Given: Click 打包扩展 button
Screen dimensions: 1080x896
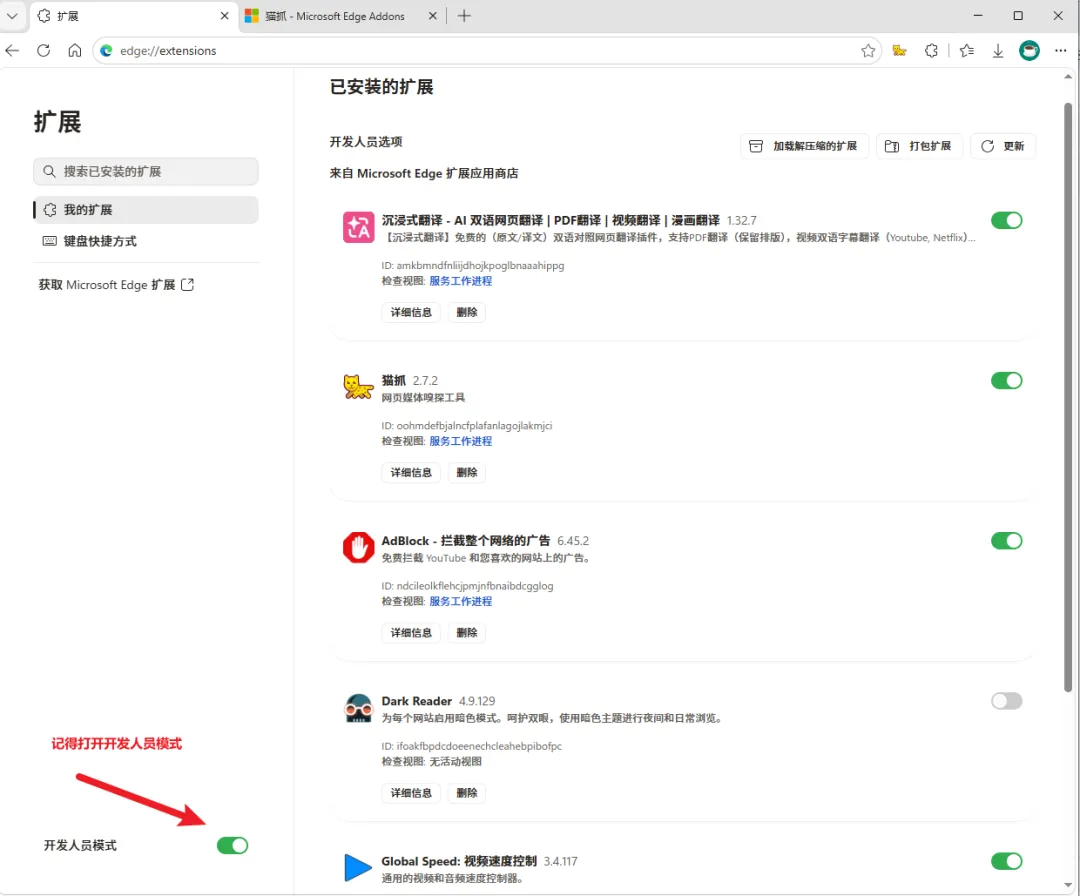Looking at the screenshot, I should 919,146.
